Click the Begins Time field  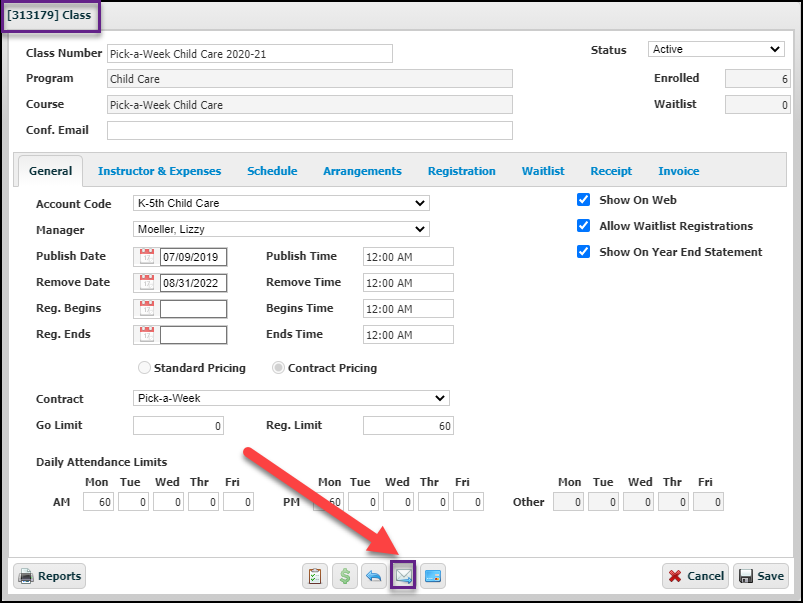pos(408,309)
